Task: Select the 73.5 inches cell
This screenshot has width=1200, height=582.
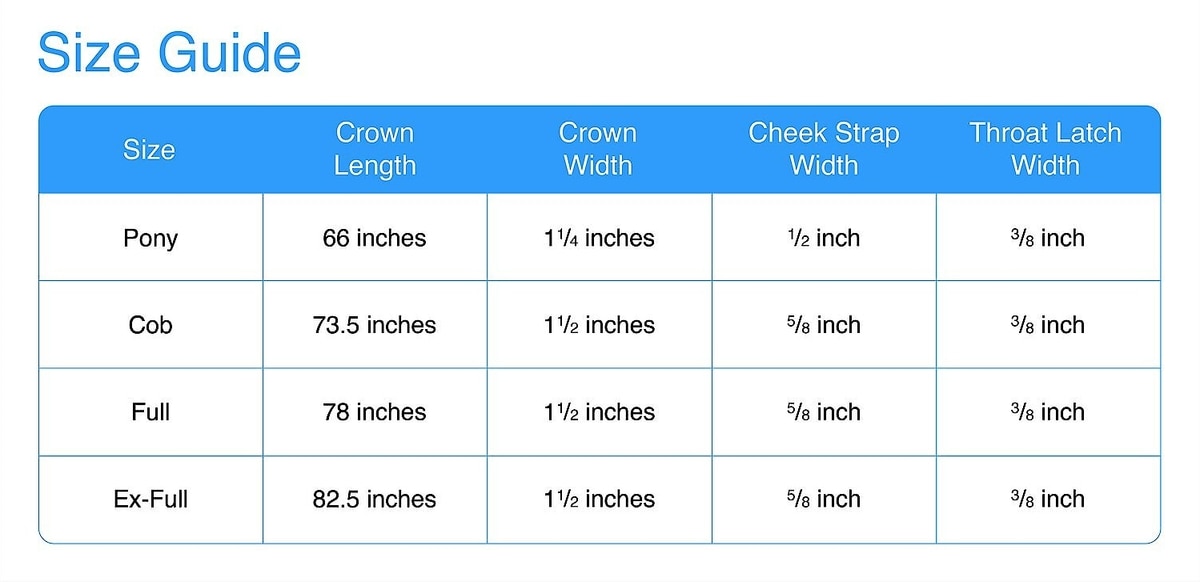Action: 374,325
